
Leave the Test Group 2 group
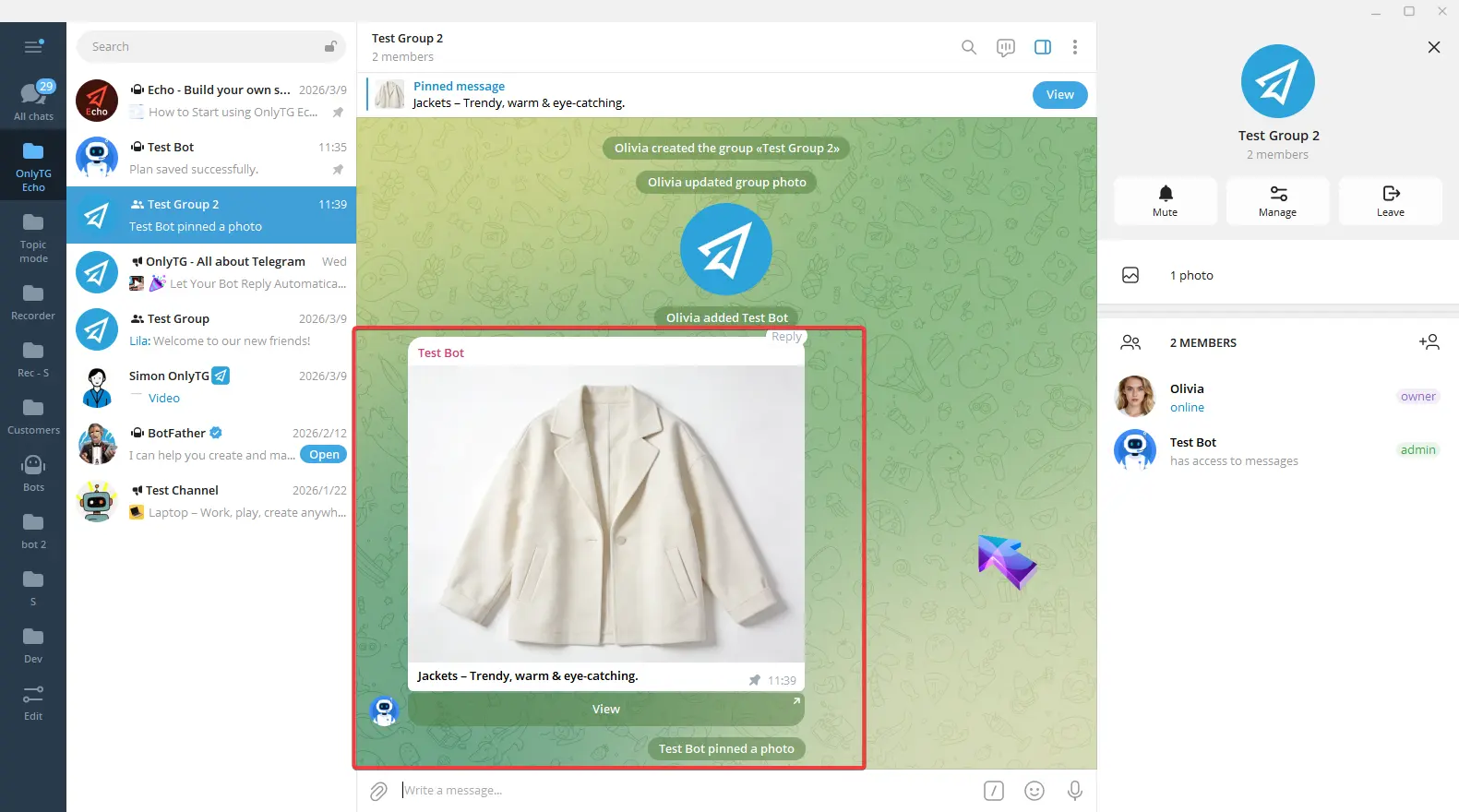(1390, 200)
